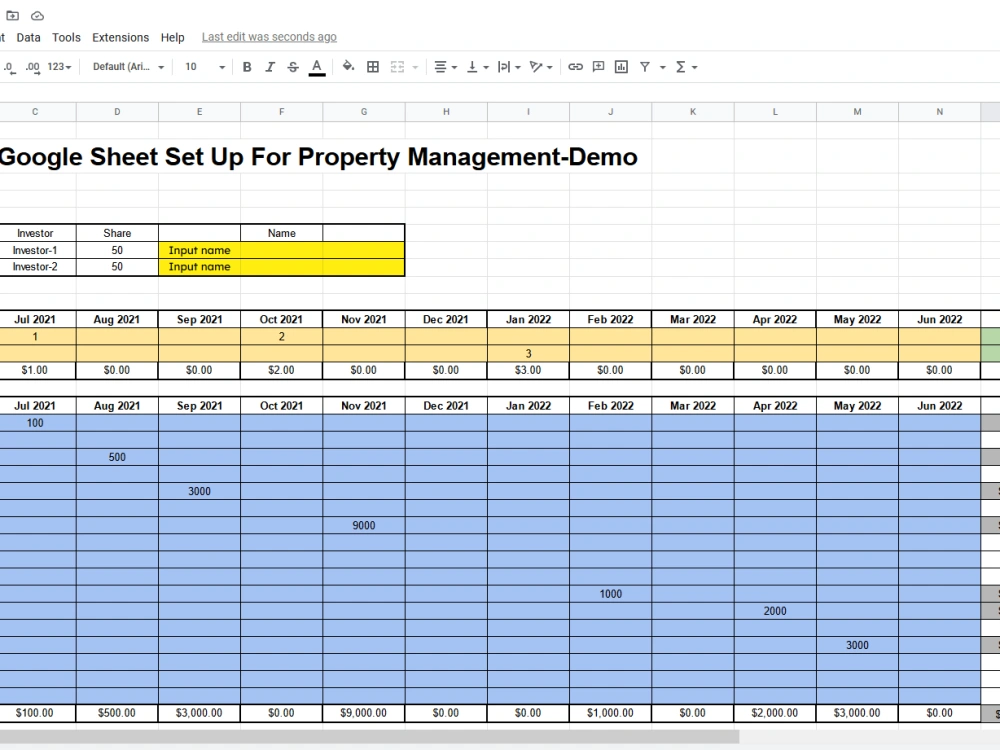The image size is (1000, 750).
Task: Select cell containing value 9000
Action: pos(364,526)
